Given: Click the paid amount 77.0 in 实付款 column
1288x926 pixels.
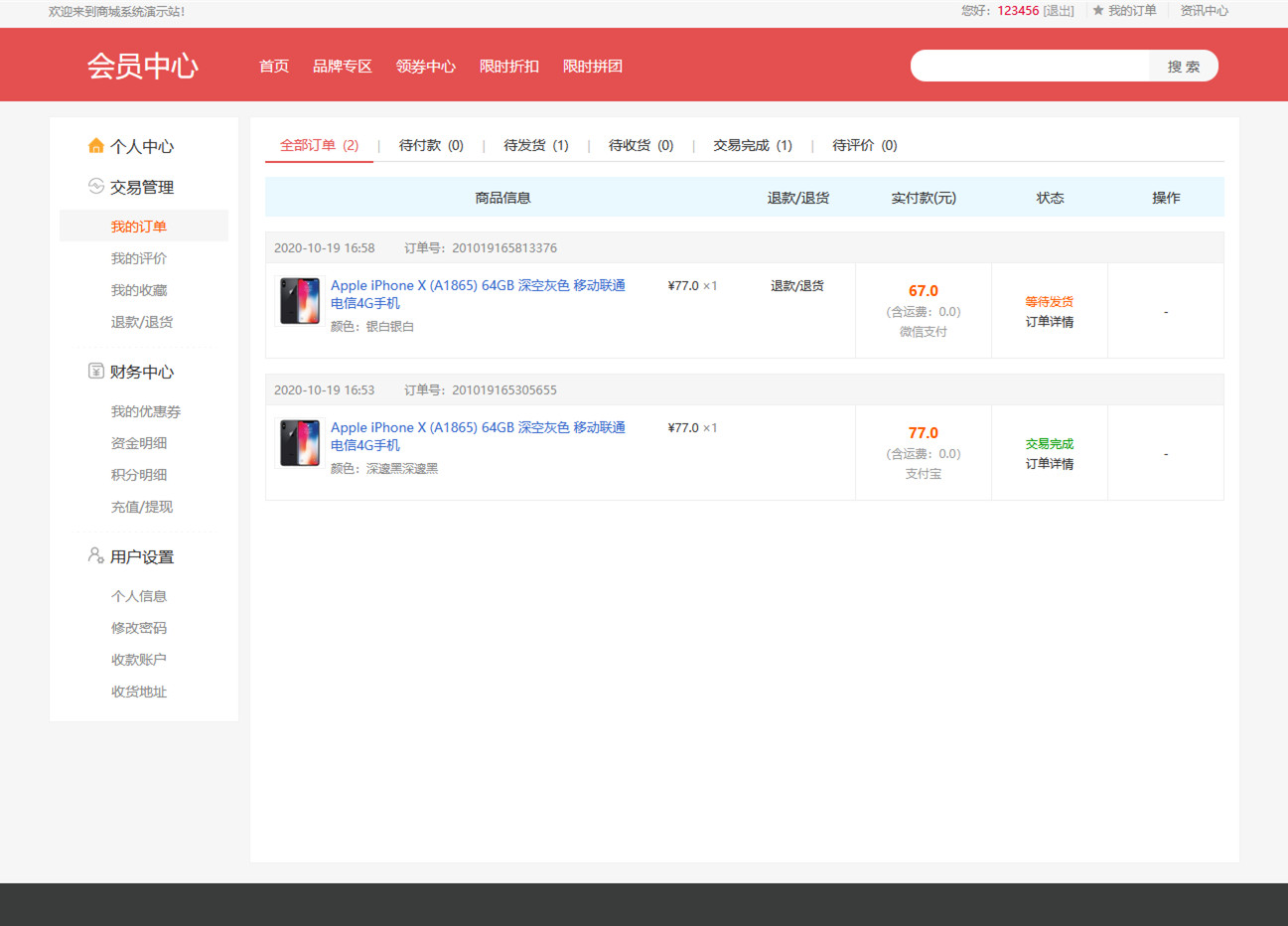Looking at the screenshot, I should pyautogui.click(x=924, y=433).
